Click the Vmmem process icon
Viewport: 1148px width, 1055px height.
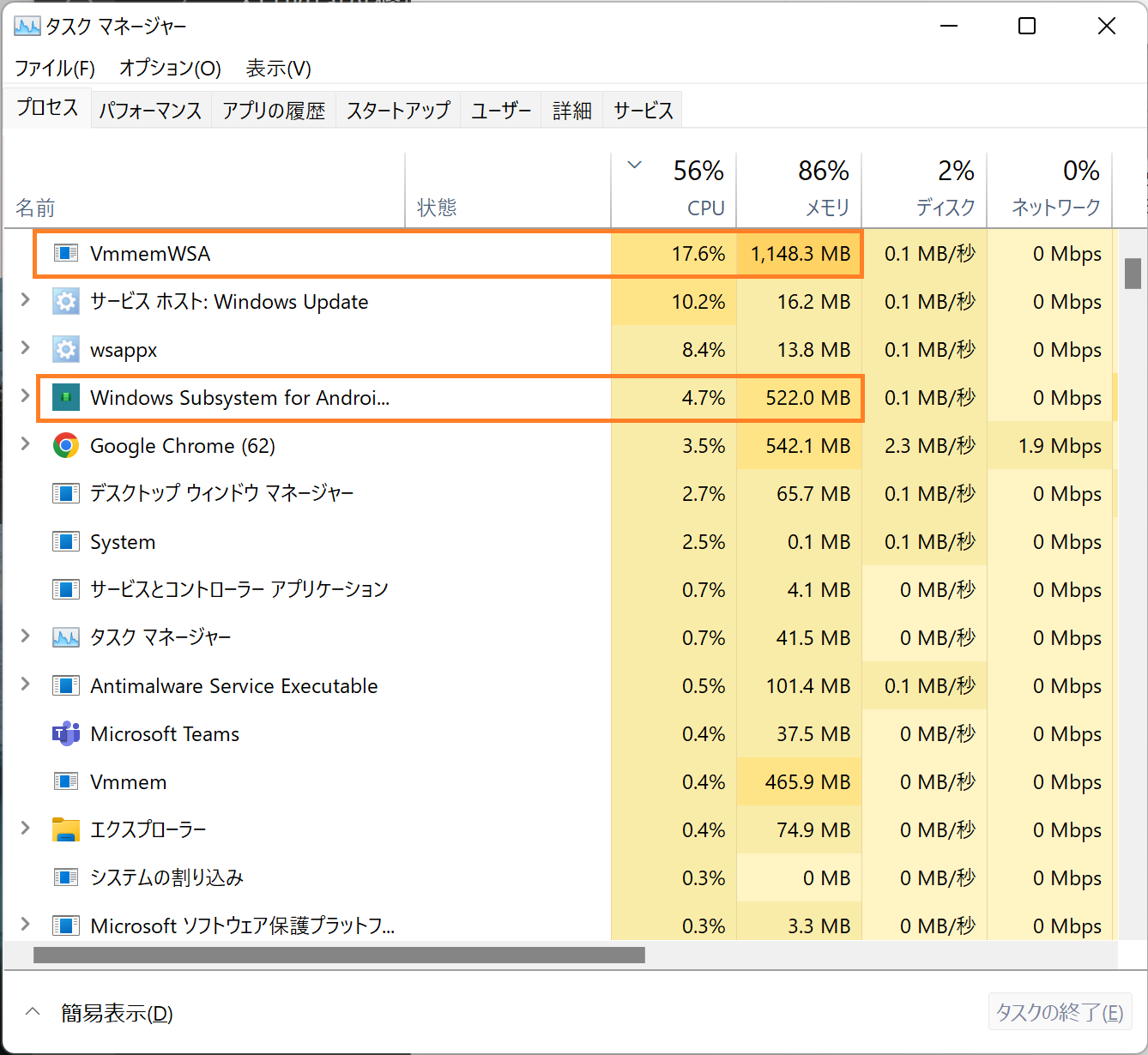point(66,781)
